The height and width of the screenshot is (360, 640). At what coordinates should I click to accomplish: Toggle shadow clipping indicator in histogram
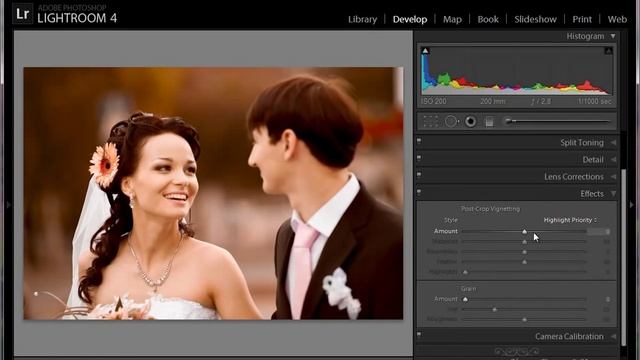(425, 51)
